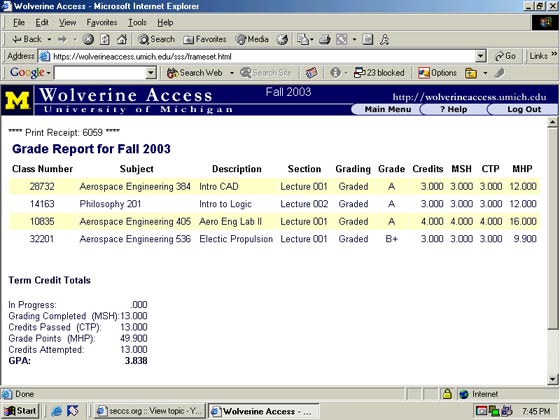Click class number 28732
The height and width of the screenshot is (420, 560).
(42, 186)
